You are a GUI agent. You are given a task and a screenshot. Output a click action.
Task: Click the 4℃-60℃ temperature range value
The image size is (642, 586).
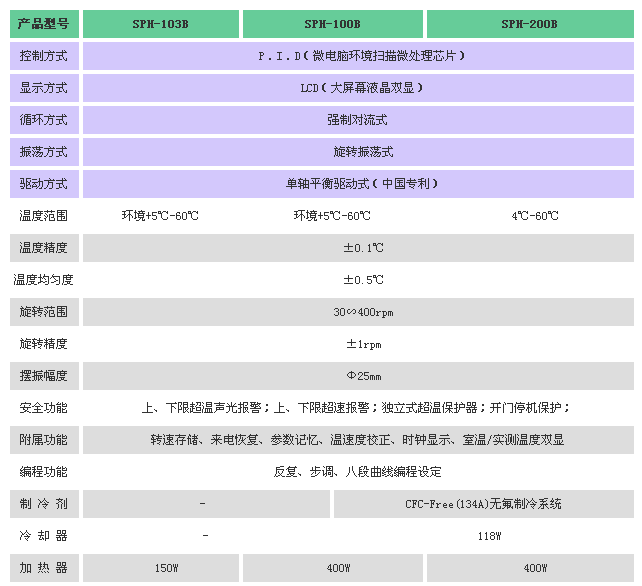click(x=535, y=216)
